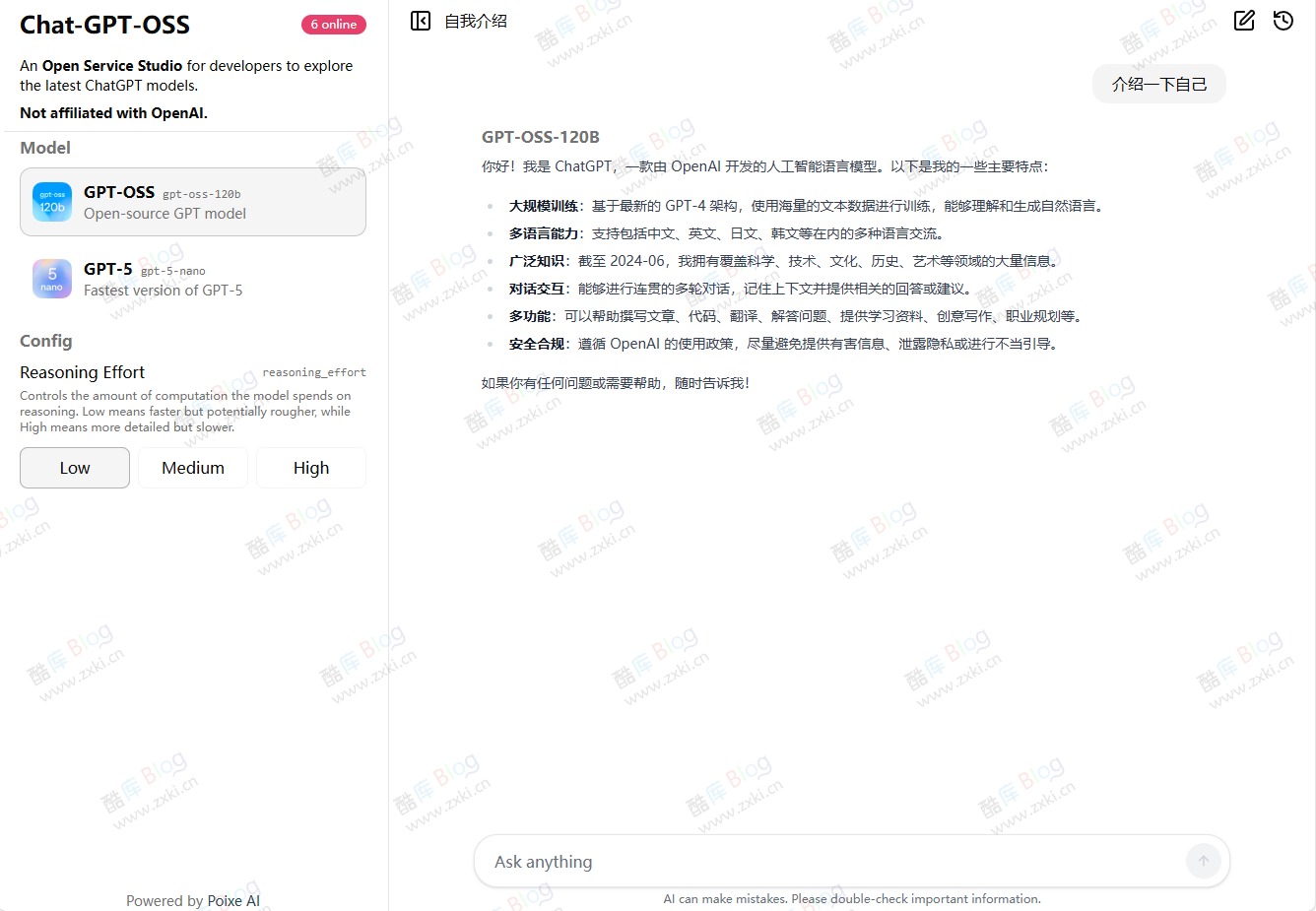
Task: Open a new chat via the compose icon
Action: point(1244,20)
